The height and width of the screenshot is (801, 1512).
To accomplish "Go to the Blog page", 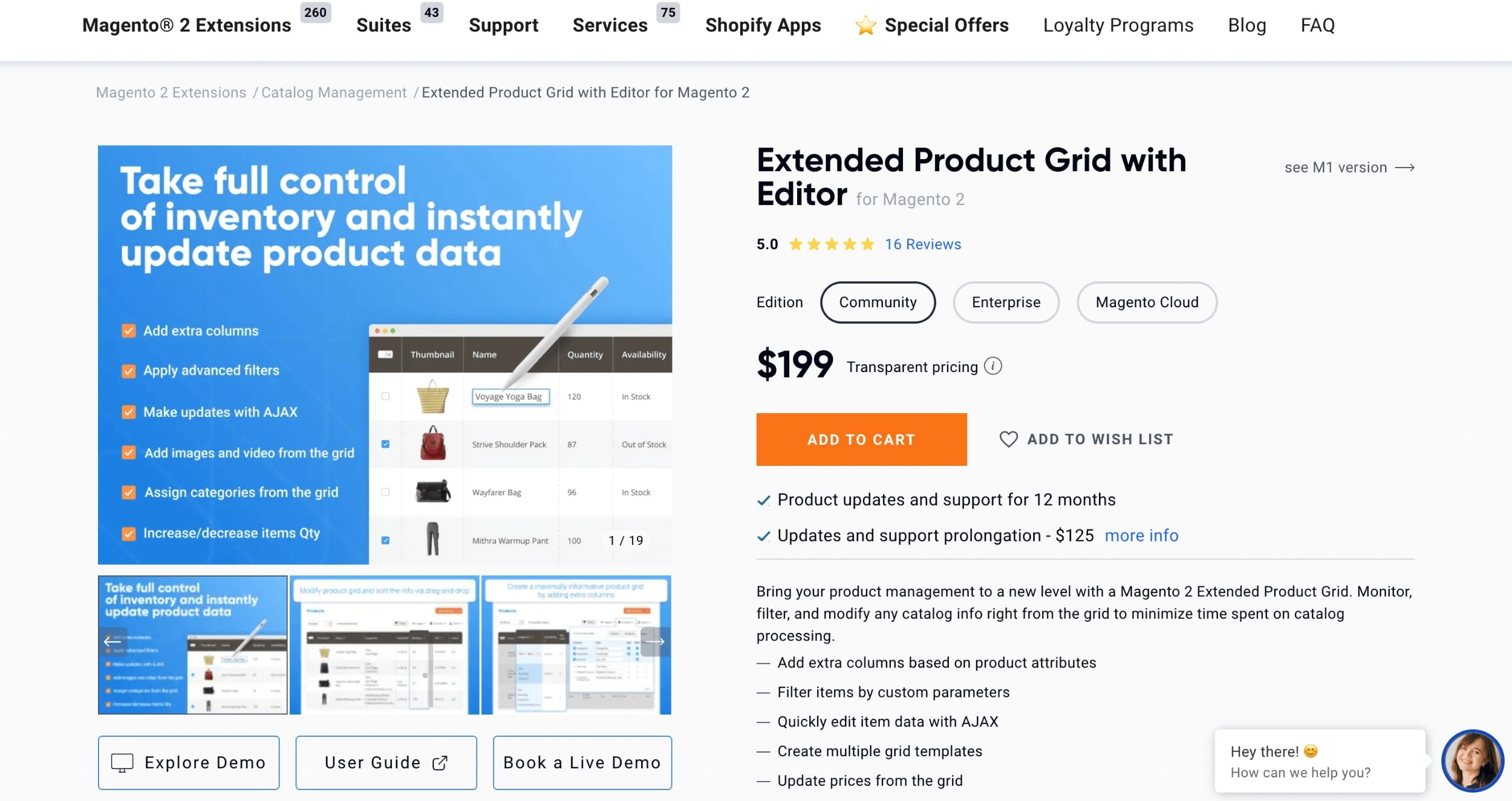I will click(1246, 25).
